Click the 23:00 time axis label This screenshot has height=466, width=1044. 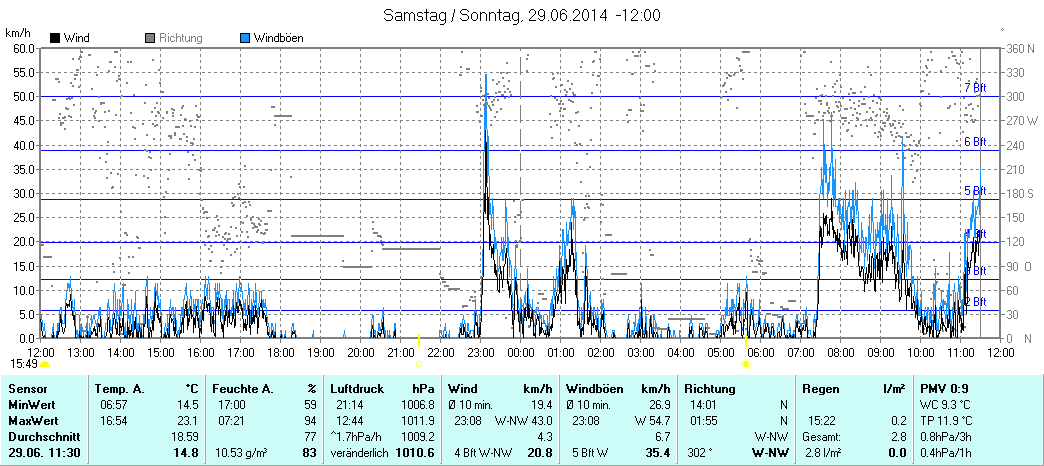[x=481, y=353]
